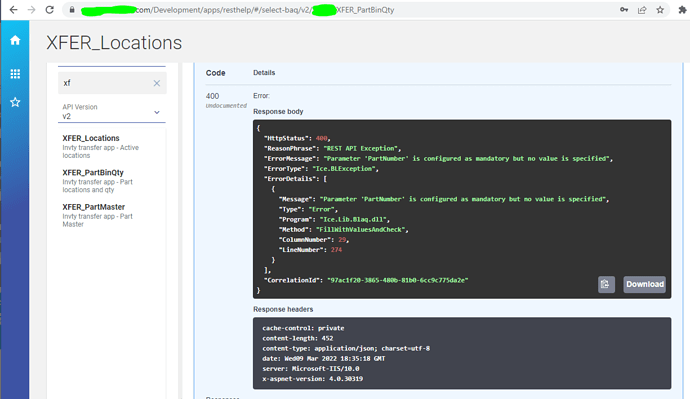Image resolution: width=690 pixels, height=399 pixels.
Task: Go back with browser back arrow
Action: click(13, 10)
